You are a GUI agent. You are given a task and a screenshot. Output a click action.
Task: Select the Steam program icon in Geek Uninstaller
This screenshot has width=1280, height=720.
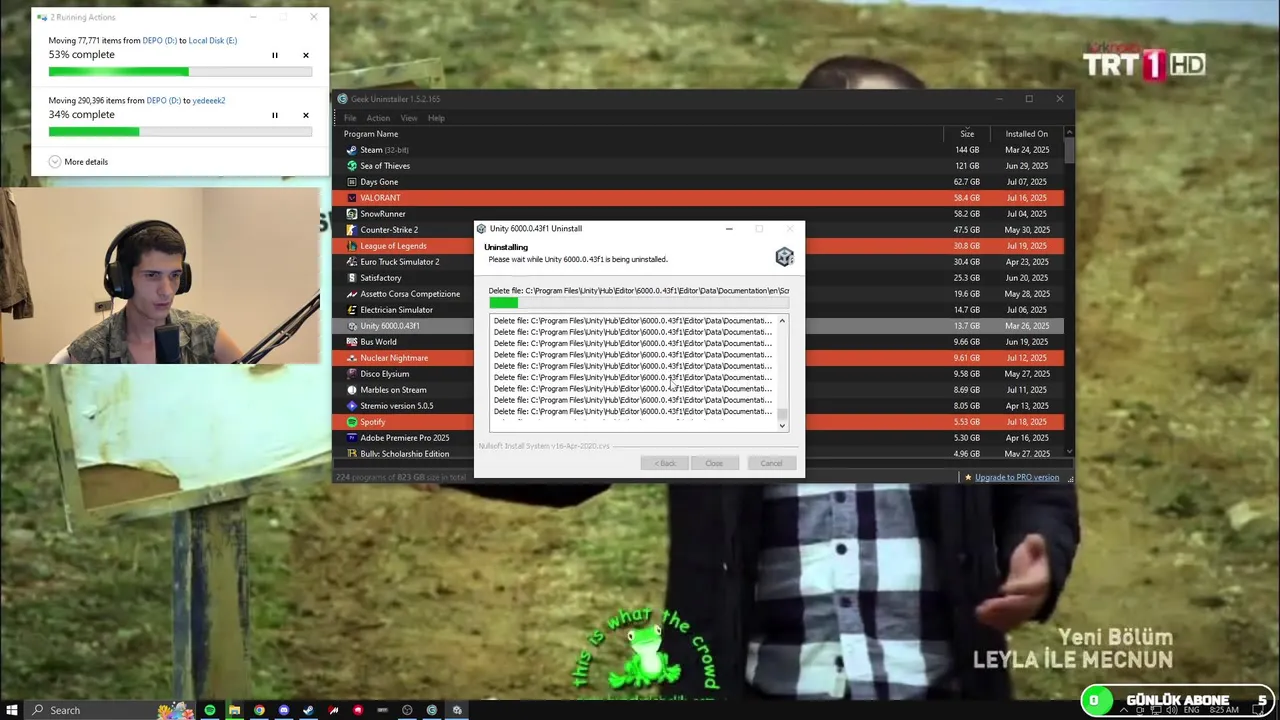(351, 150)
